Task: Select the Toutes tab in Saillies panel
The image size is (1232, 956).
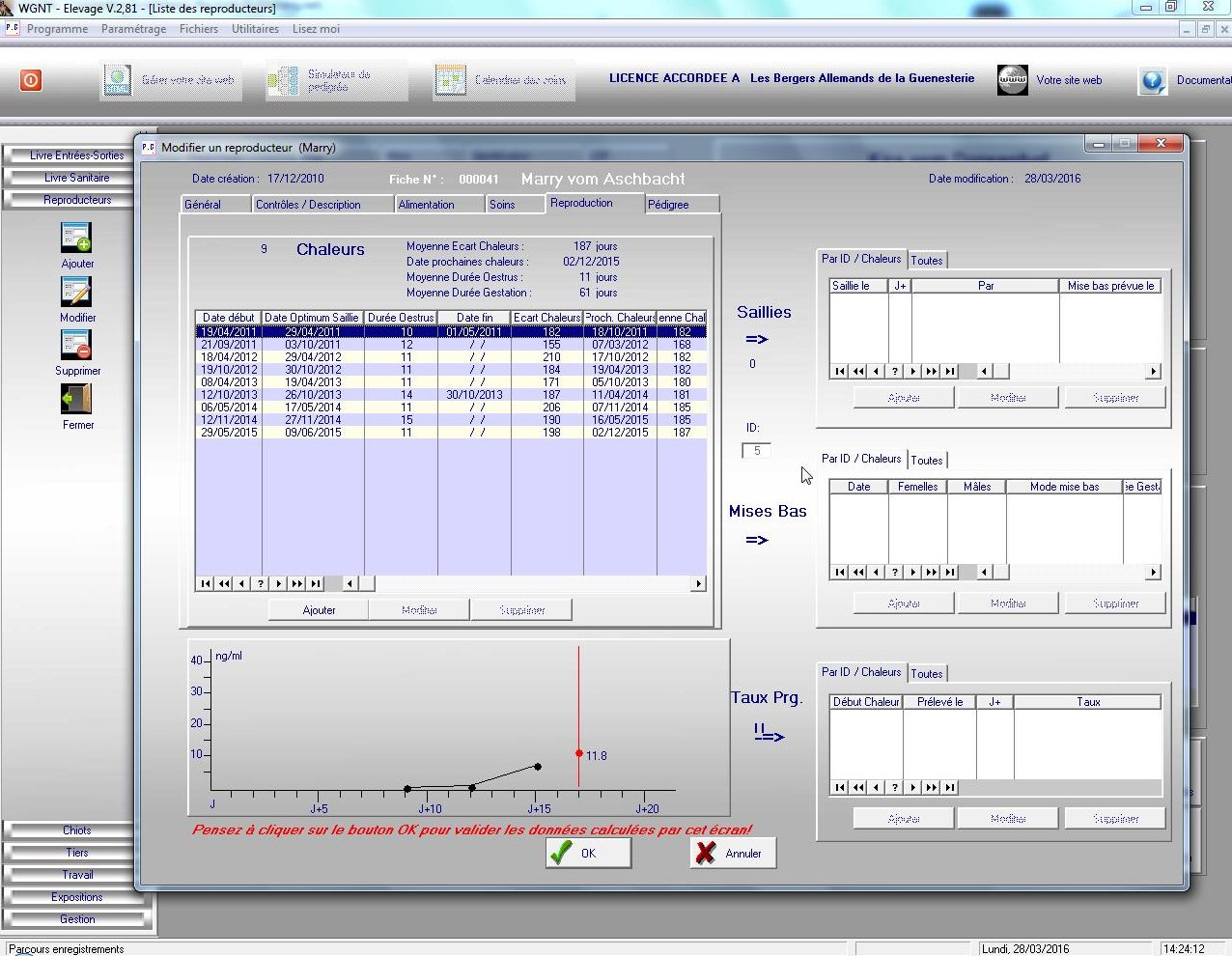Action: point(927,261)
